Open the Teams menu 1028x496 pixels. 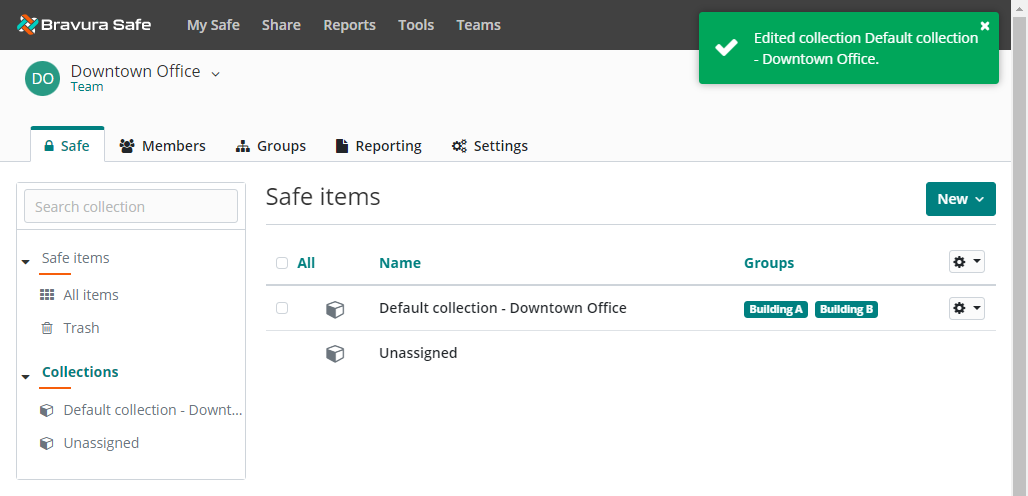click(x=479, y=25)
